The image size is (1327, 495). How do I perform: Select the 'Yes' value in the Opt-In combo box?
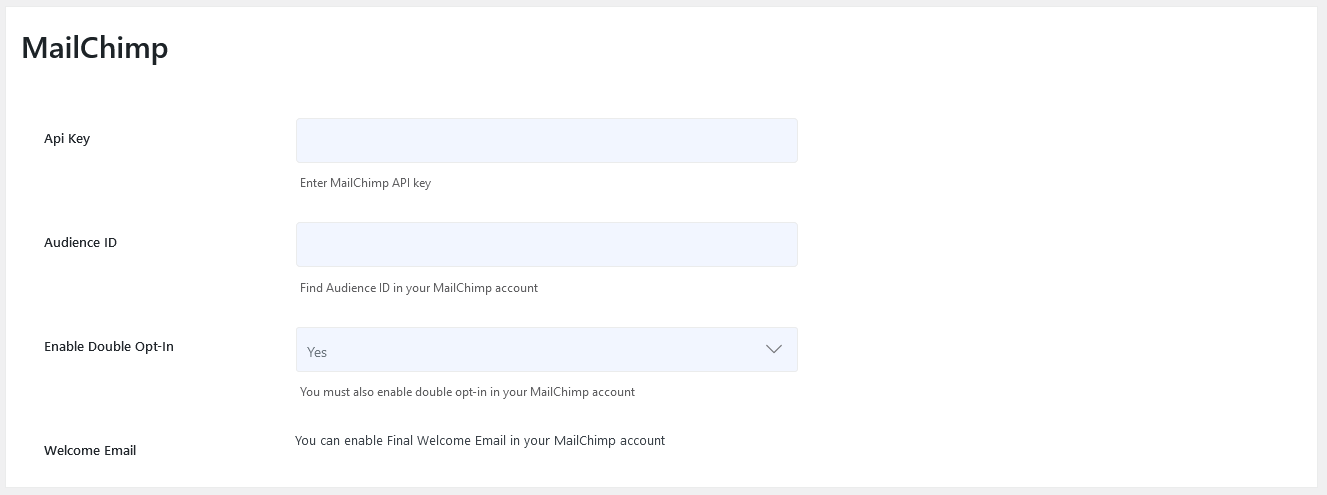pyautogui.click(x=317, y=352)
